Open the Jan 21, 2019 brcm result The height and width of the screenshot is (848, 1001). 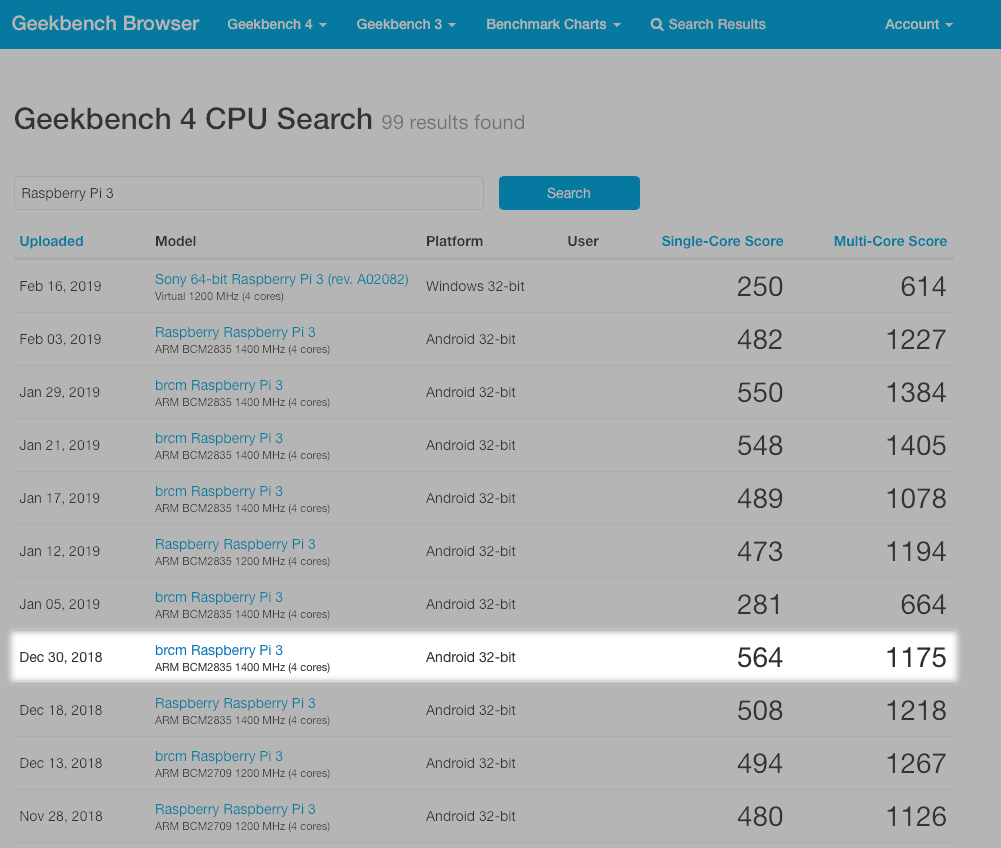coord(218,438)
